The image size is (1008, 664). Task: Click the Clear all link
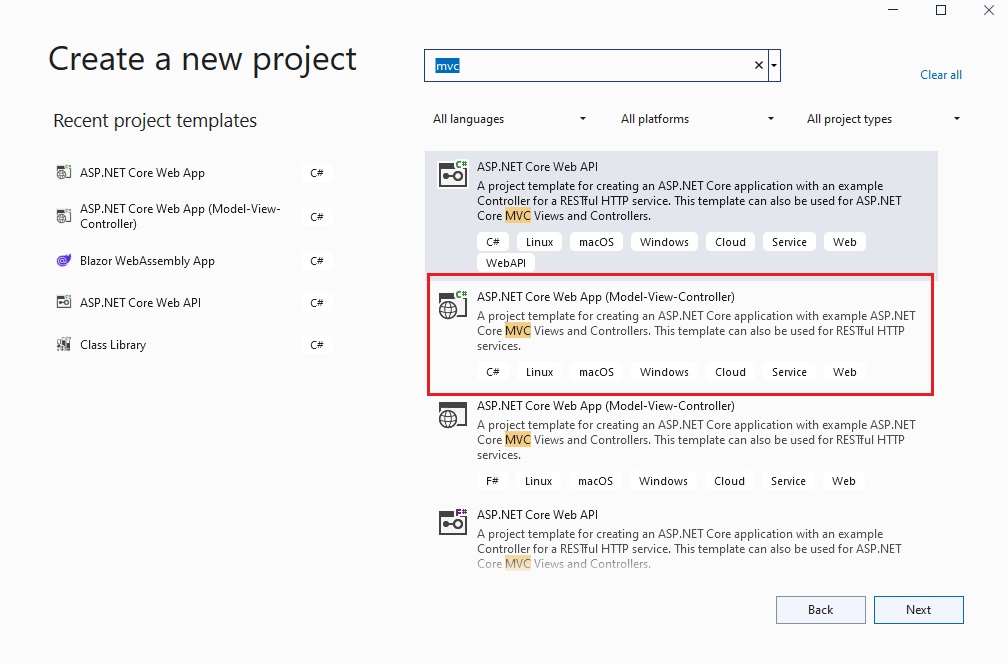[x=940, y=75]
